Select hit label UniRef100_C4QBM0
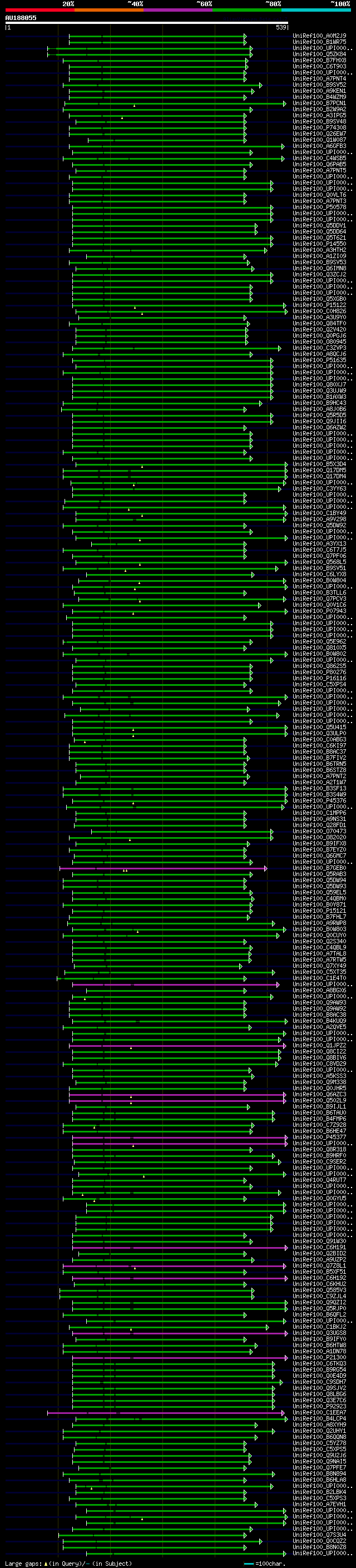 [x=319, y=899]
